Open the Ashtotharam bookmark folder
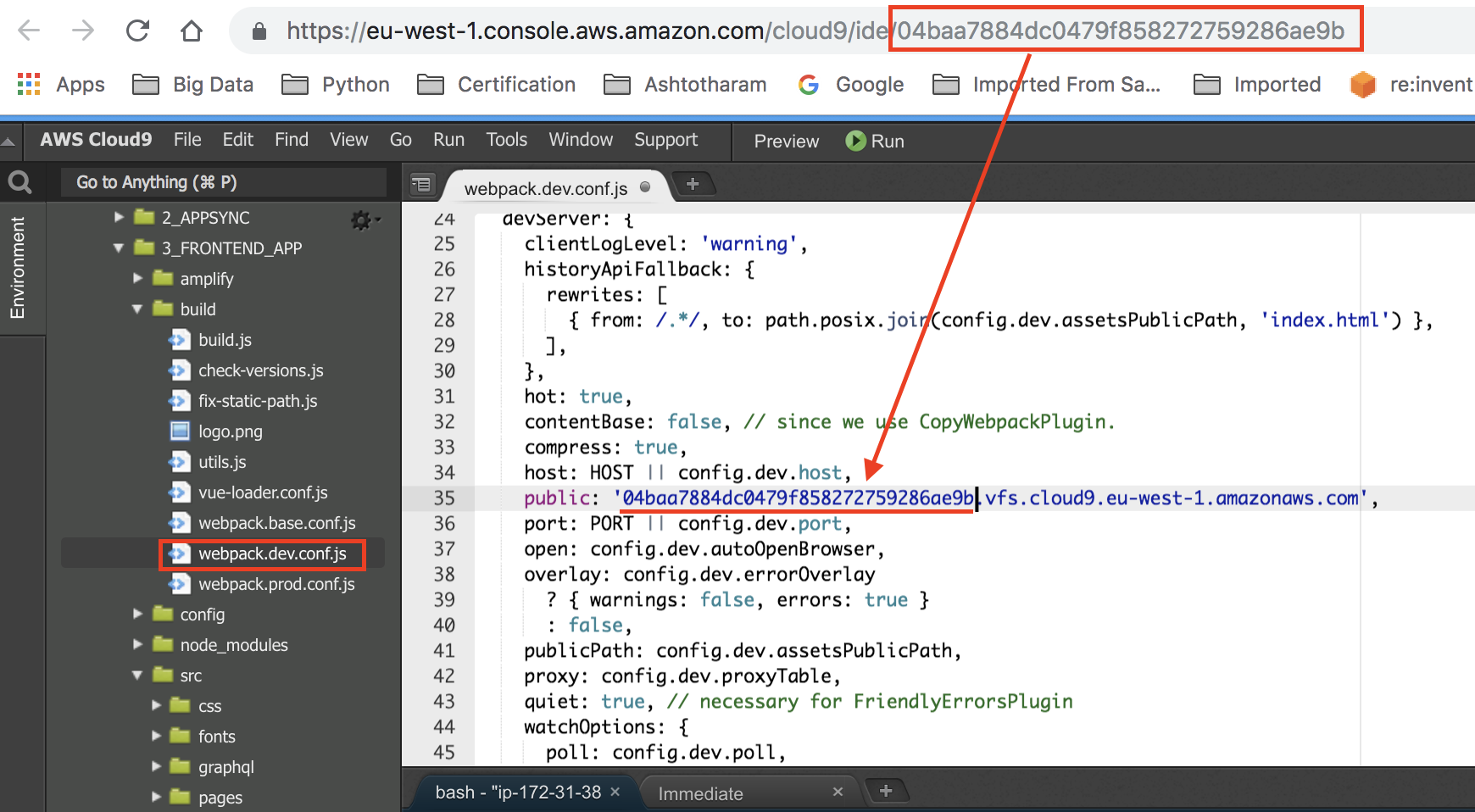Viewport: 1475px width, 812px height. (685, 85)
